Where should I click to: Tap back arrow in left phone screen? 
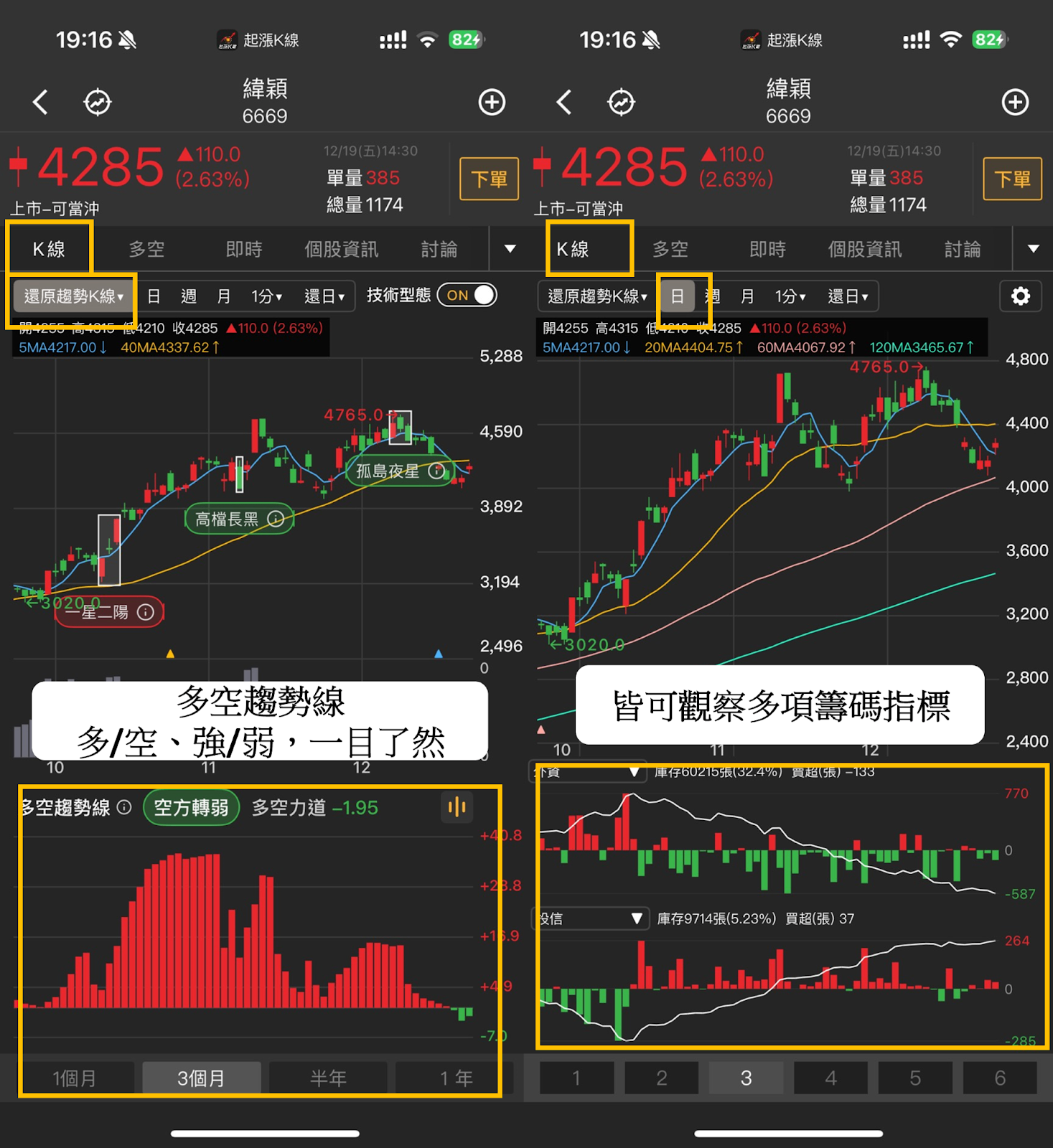click(41, 102)
